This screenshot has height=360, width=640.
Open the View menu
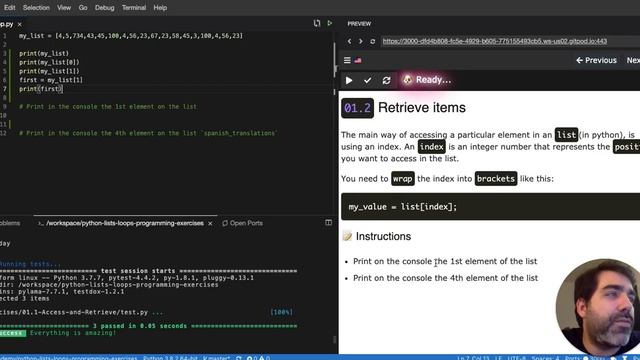click(x=64, y=8)
